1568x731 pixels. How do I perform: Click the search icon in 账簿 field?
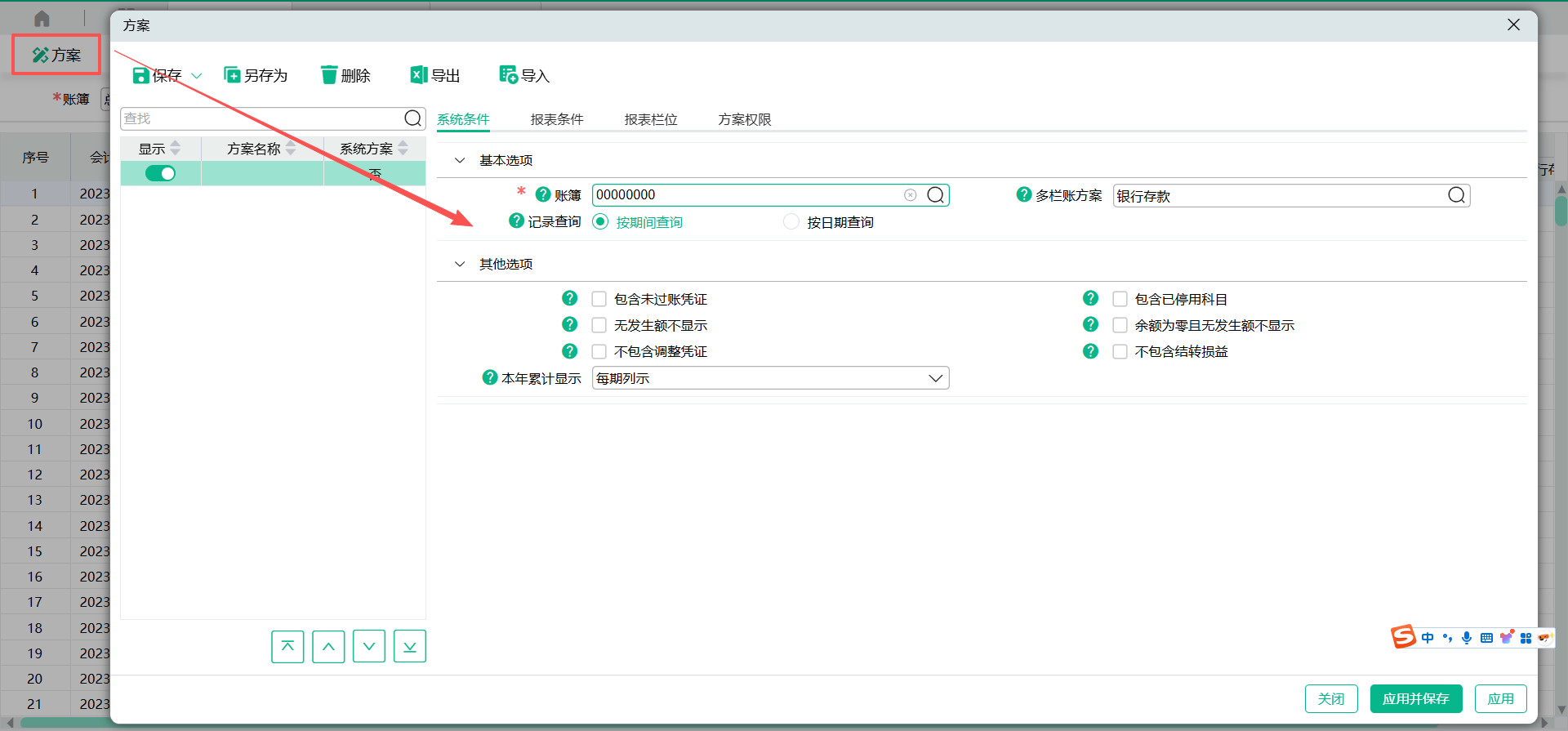click(936, 195)
